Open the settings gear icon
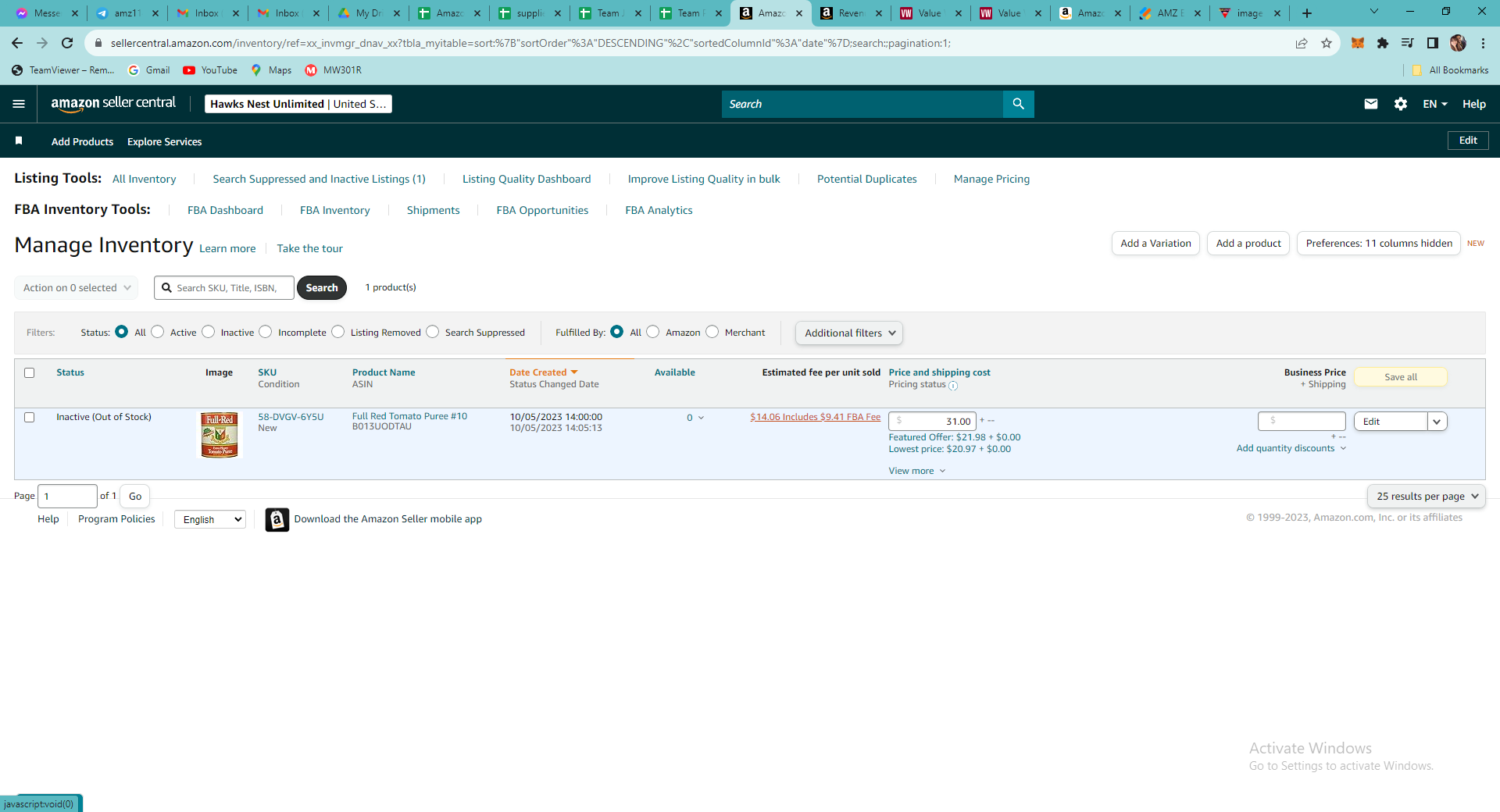The height and width of the screenshot is (812, 1500). point(1401,104)
